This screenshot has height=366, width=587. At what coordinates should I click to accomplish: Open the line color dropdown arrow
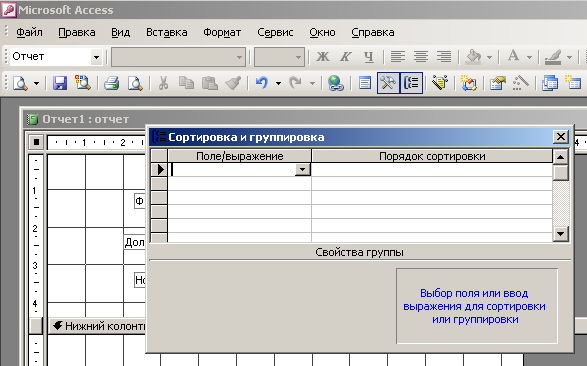[569, 57]
